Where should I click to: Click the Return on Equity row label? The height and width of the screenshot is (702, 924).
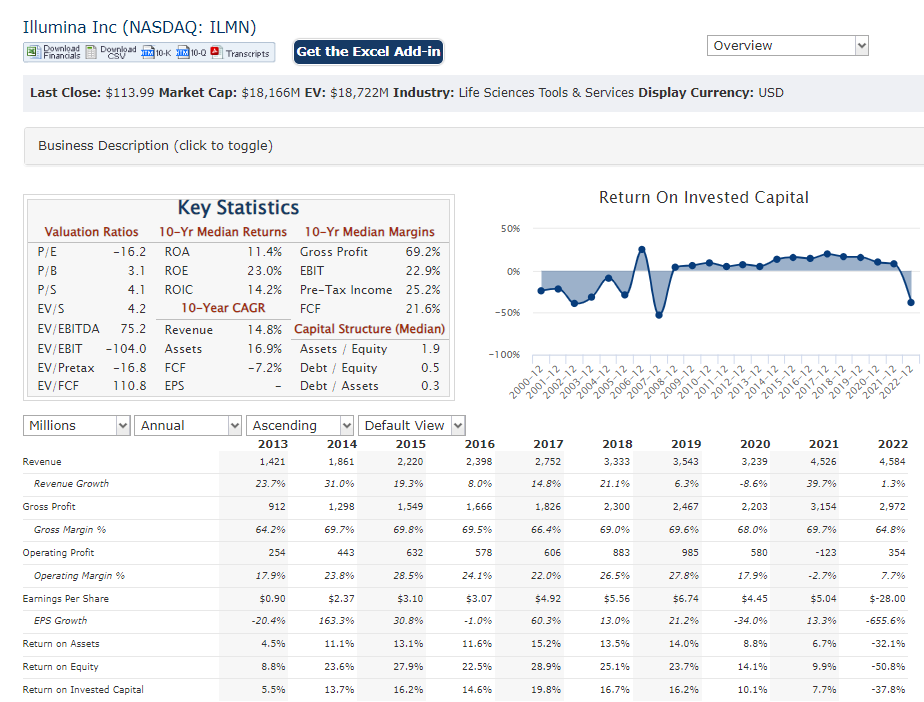[x=60, y=667]
